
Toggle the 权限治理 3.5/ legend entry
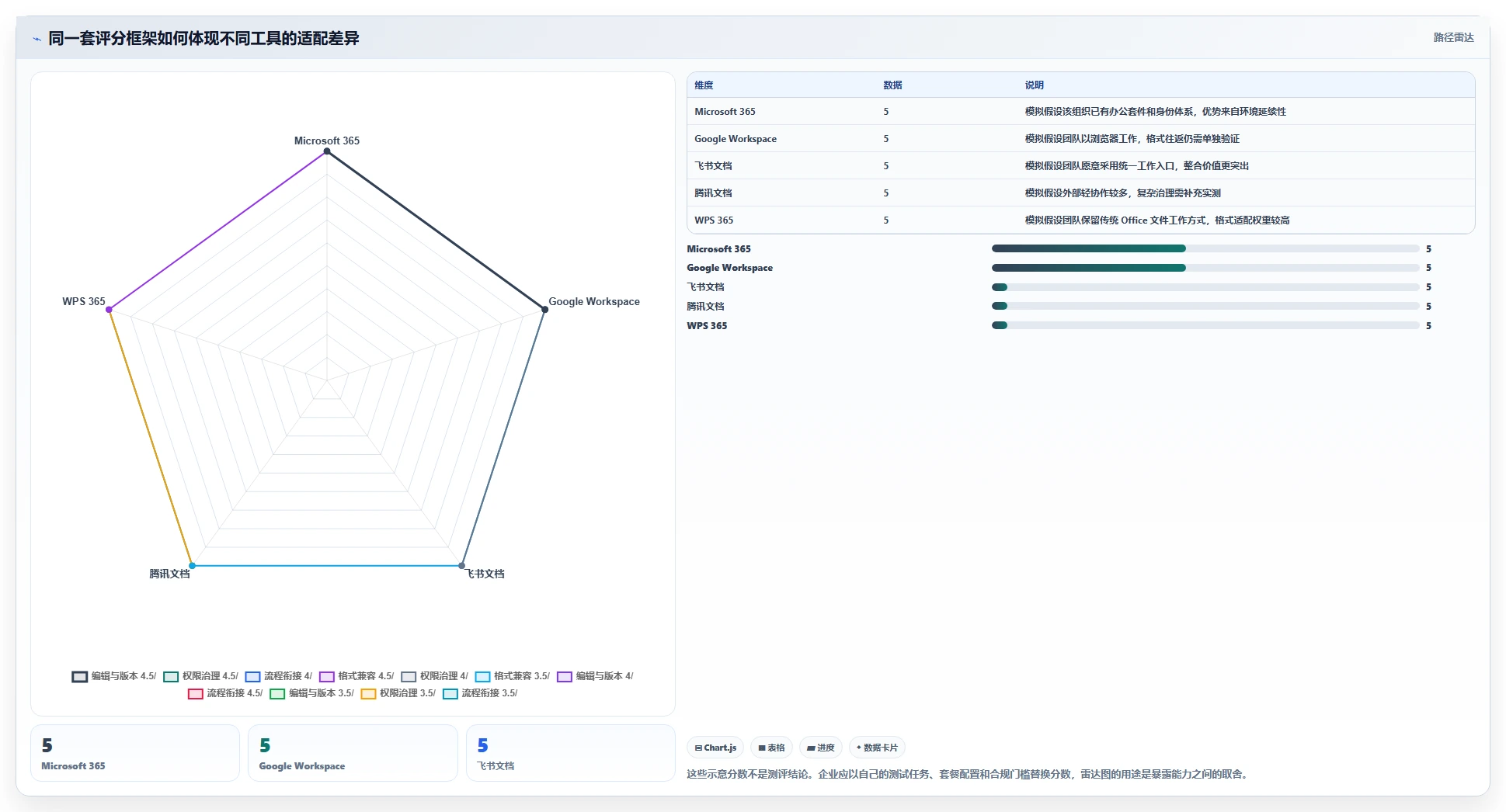[398, 693]
